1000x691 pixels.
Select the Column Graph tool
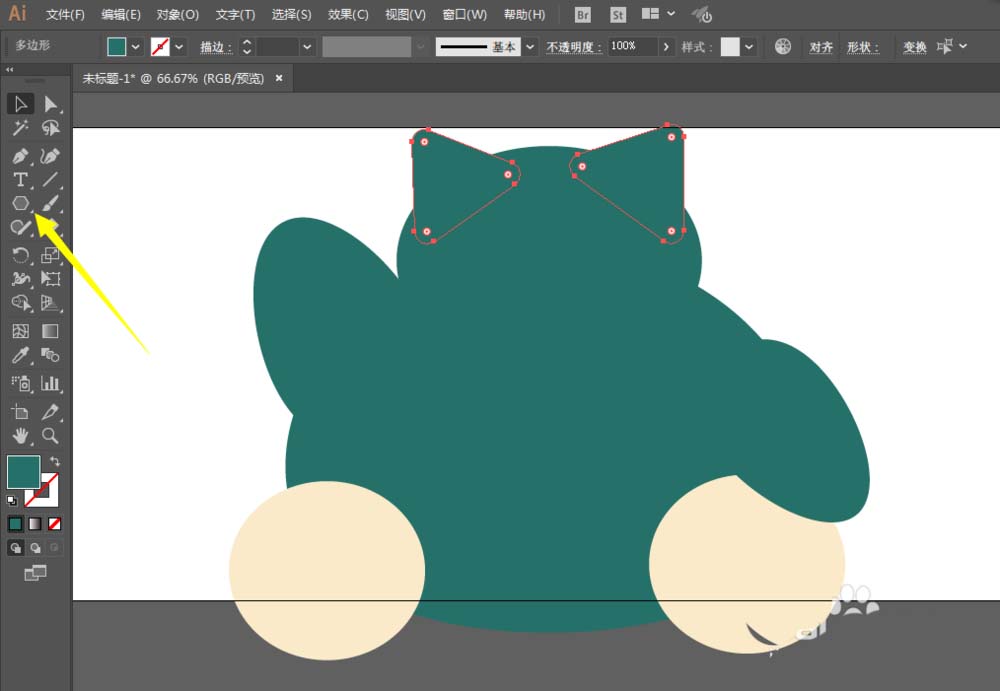tap(50, 383)
